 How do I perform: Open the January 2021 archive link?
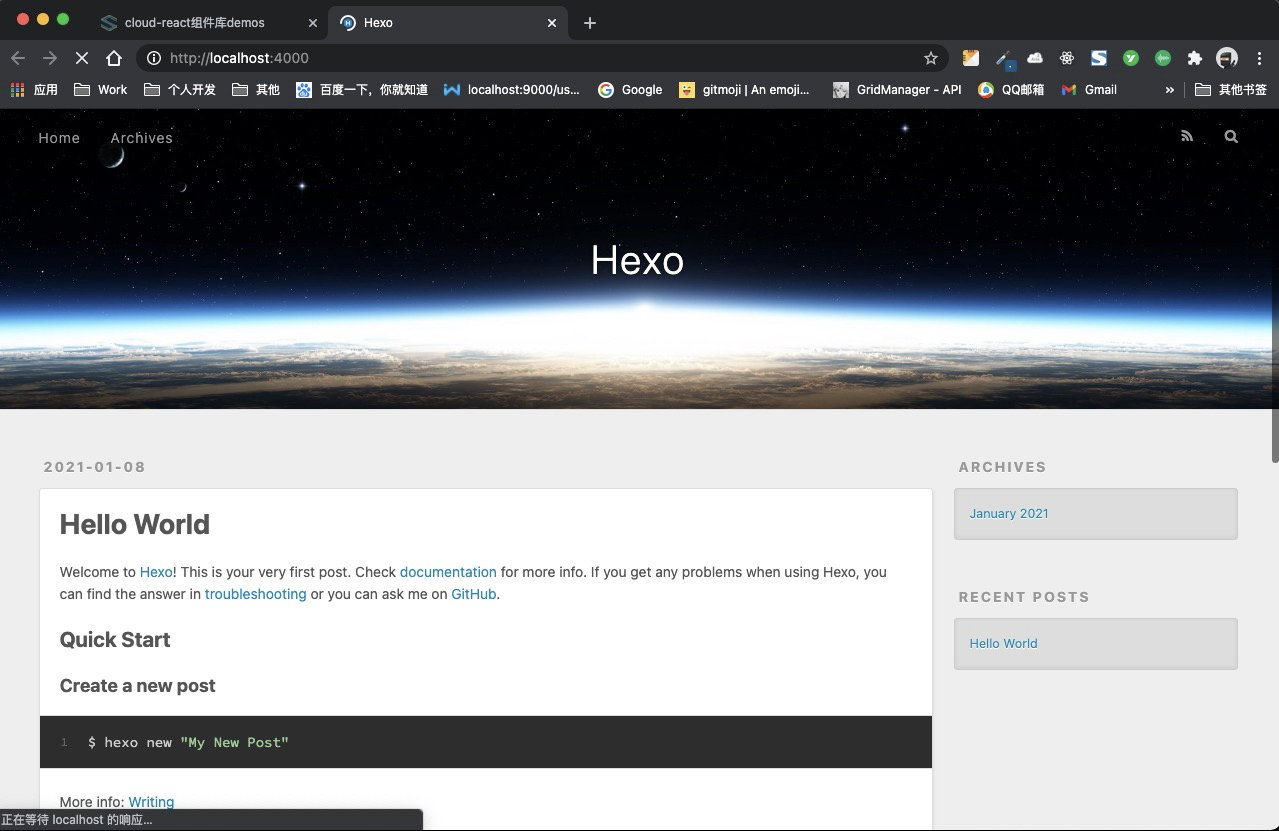click(1009, 514)
